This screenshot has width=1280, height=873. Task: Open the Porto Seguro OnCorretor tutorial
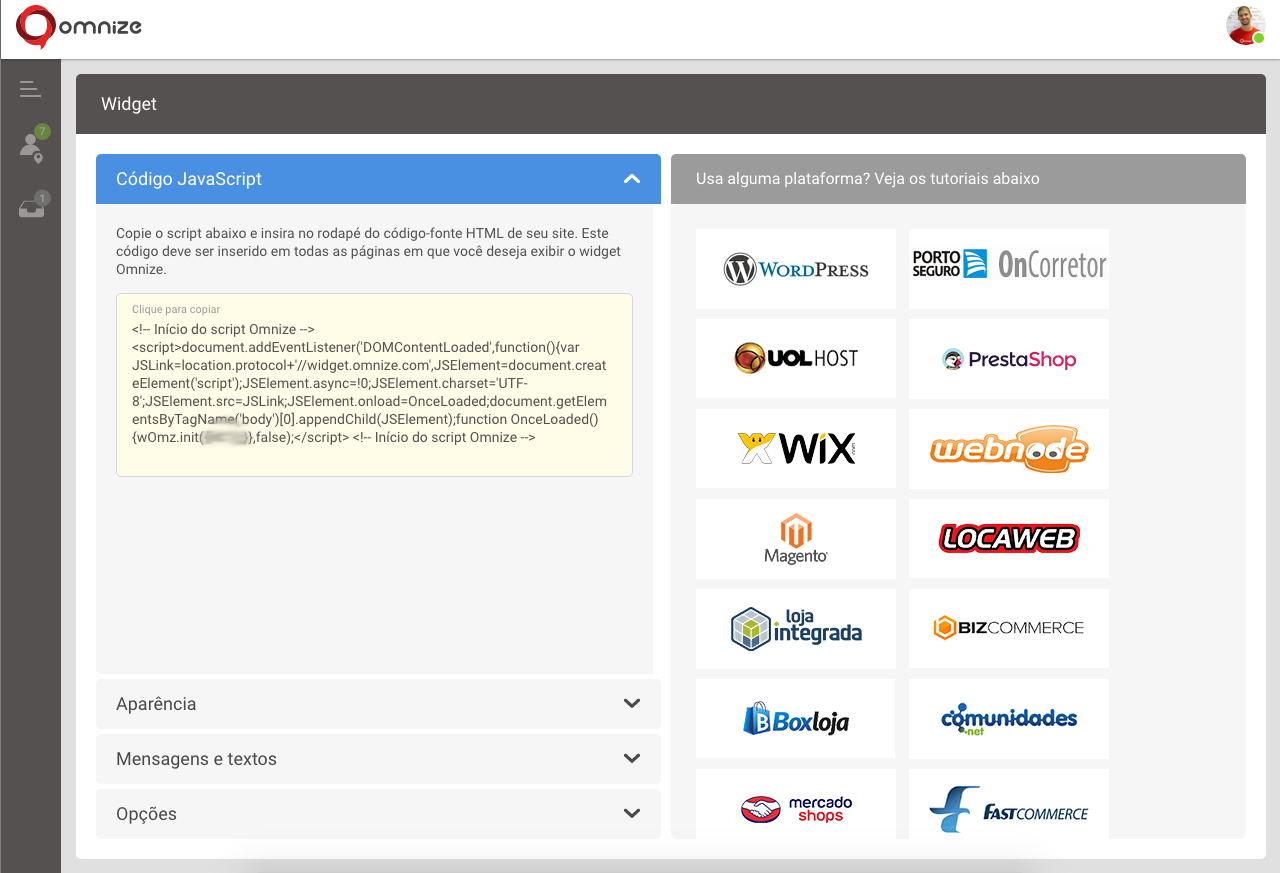pos(1009,269)
